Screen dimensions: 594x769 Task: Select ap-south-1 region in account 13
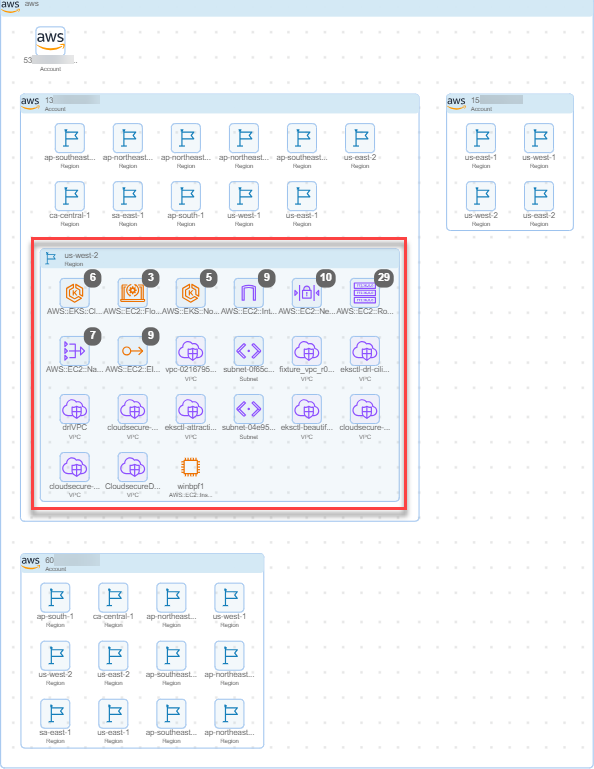pyautogui.click(x=186, y=196)
